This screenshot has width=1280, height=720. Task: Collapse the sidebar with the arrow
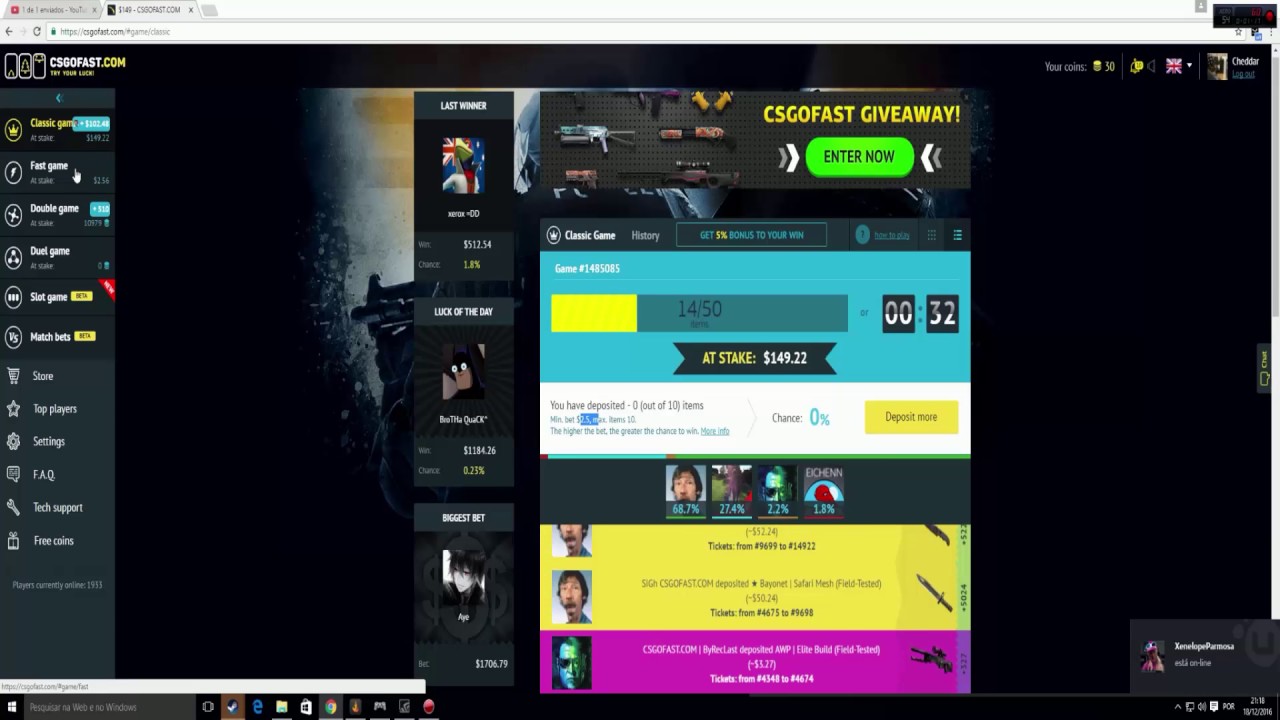[x=58, y=98]
